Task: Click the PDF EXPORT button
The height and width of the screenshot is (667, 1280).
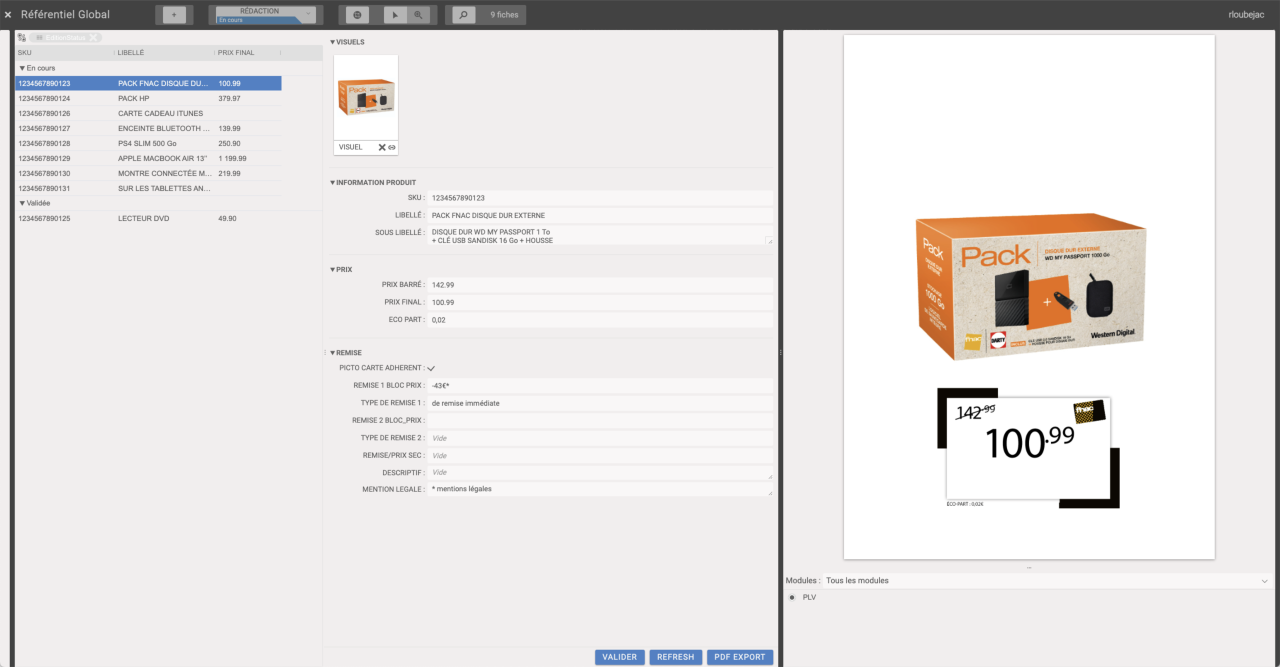Action: pos(739,657)
